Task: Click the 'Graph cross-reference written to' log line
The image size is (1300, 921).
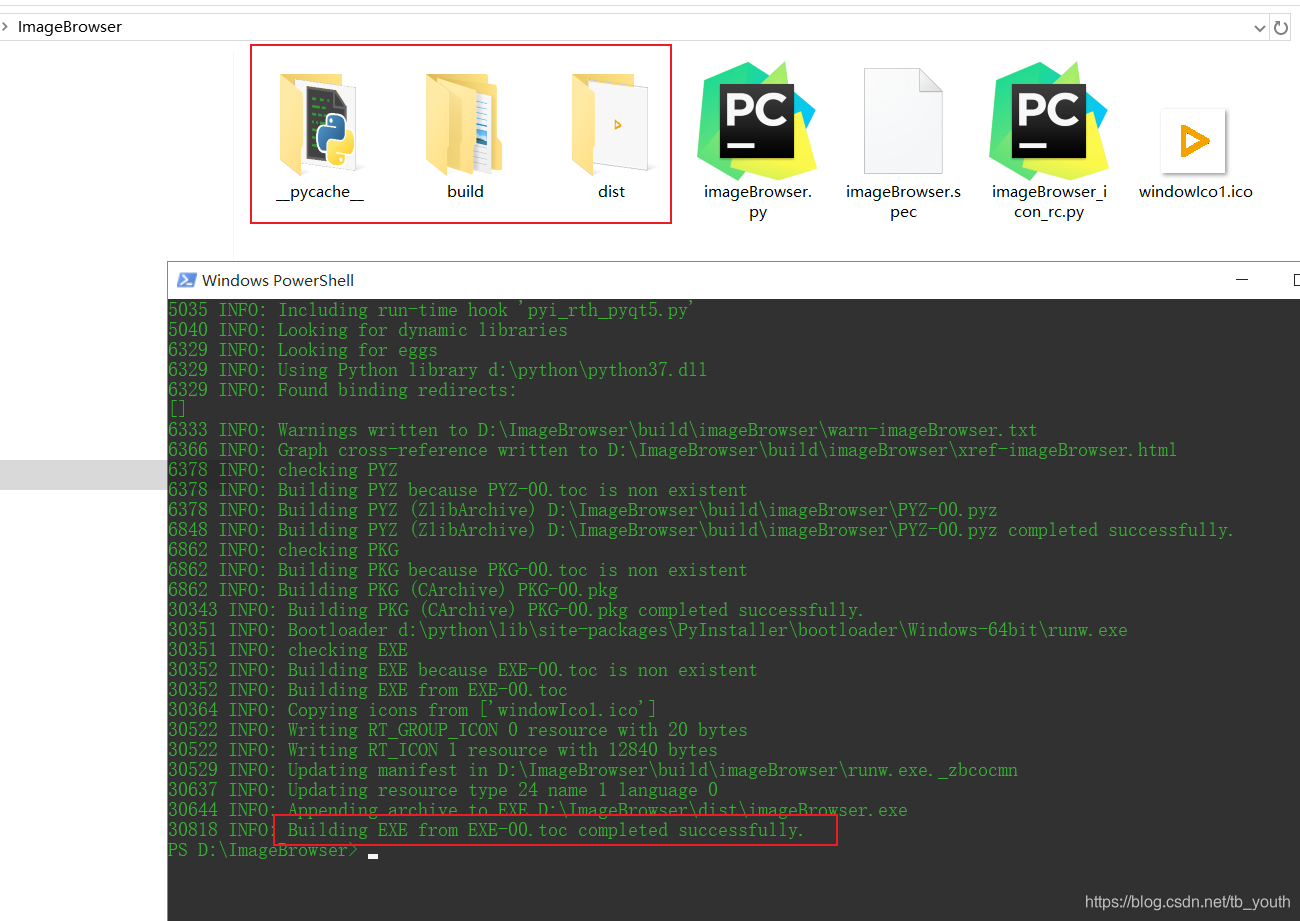Action: coord(673,450)
